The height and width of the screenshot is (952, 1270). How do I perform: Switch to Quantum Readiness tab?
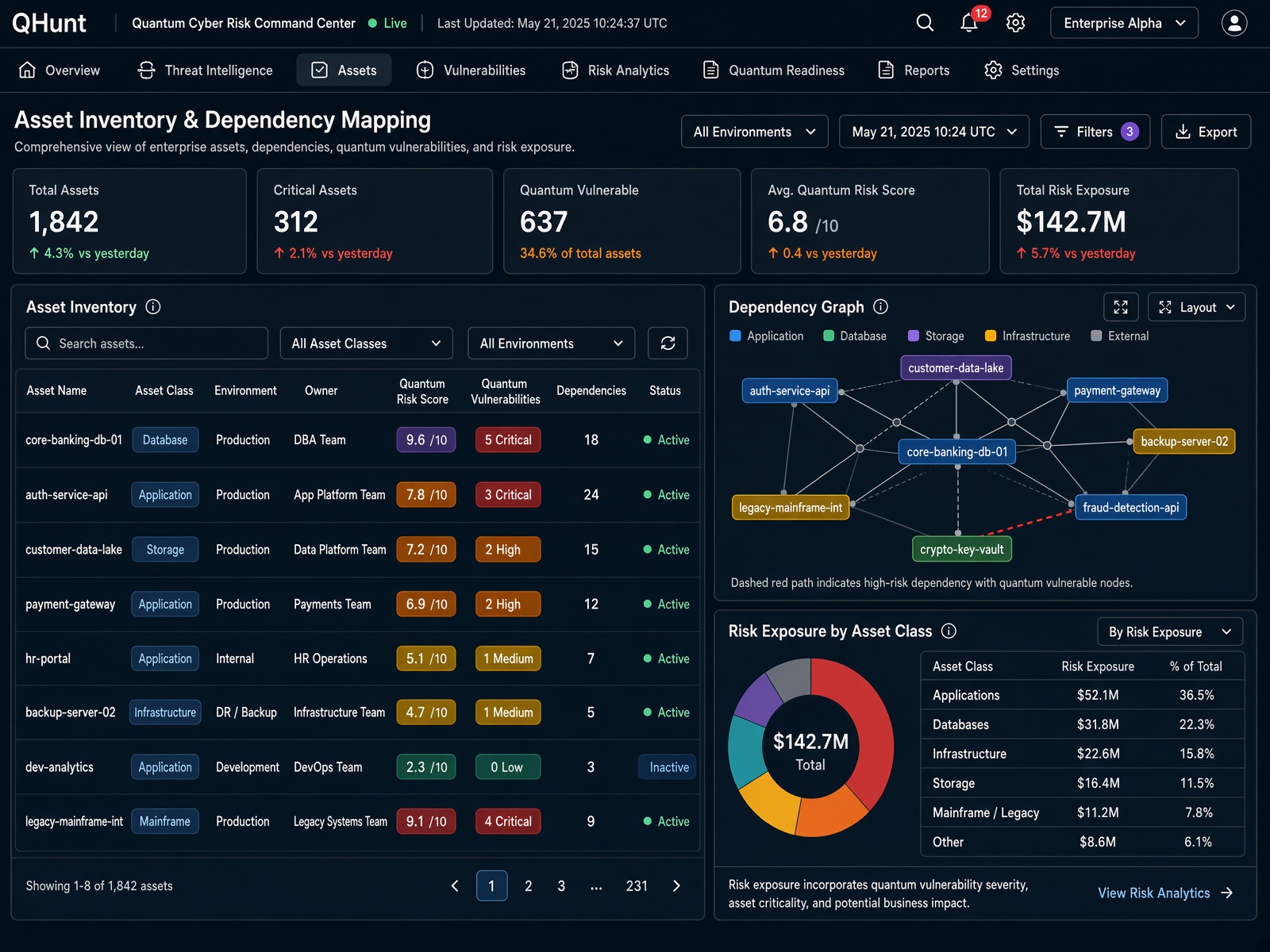tap(774, 71)
